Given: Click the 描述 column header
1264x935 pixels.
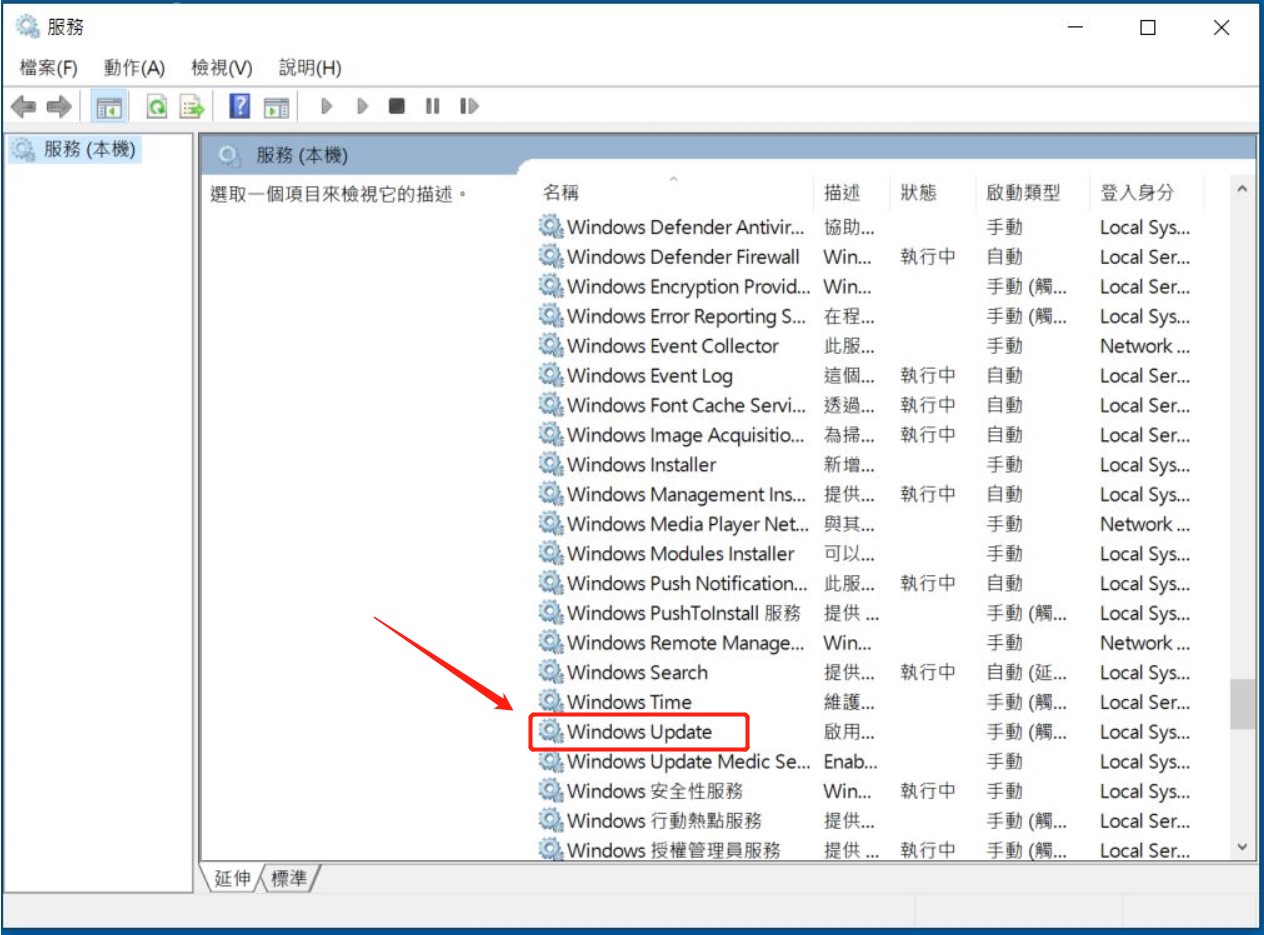Looking at the screenshot, I should 842,192.
